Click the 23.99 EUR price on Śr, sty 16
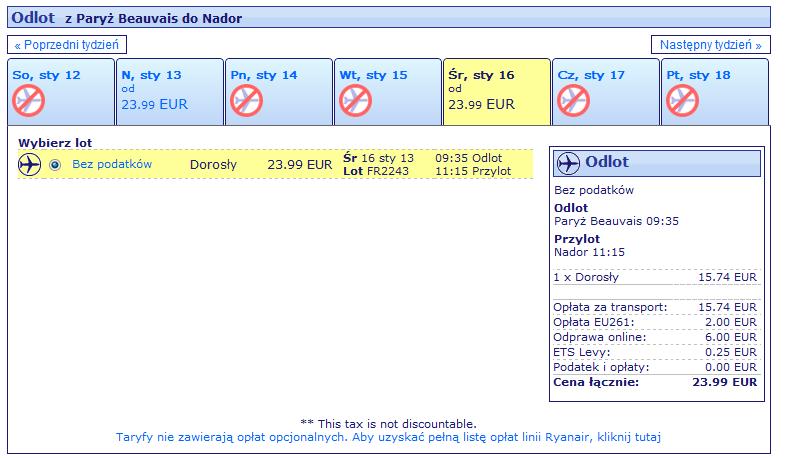The width and height of the screenshot is (790, 458). pyautogui.click(x=481, y=104)
